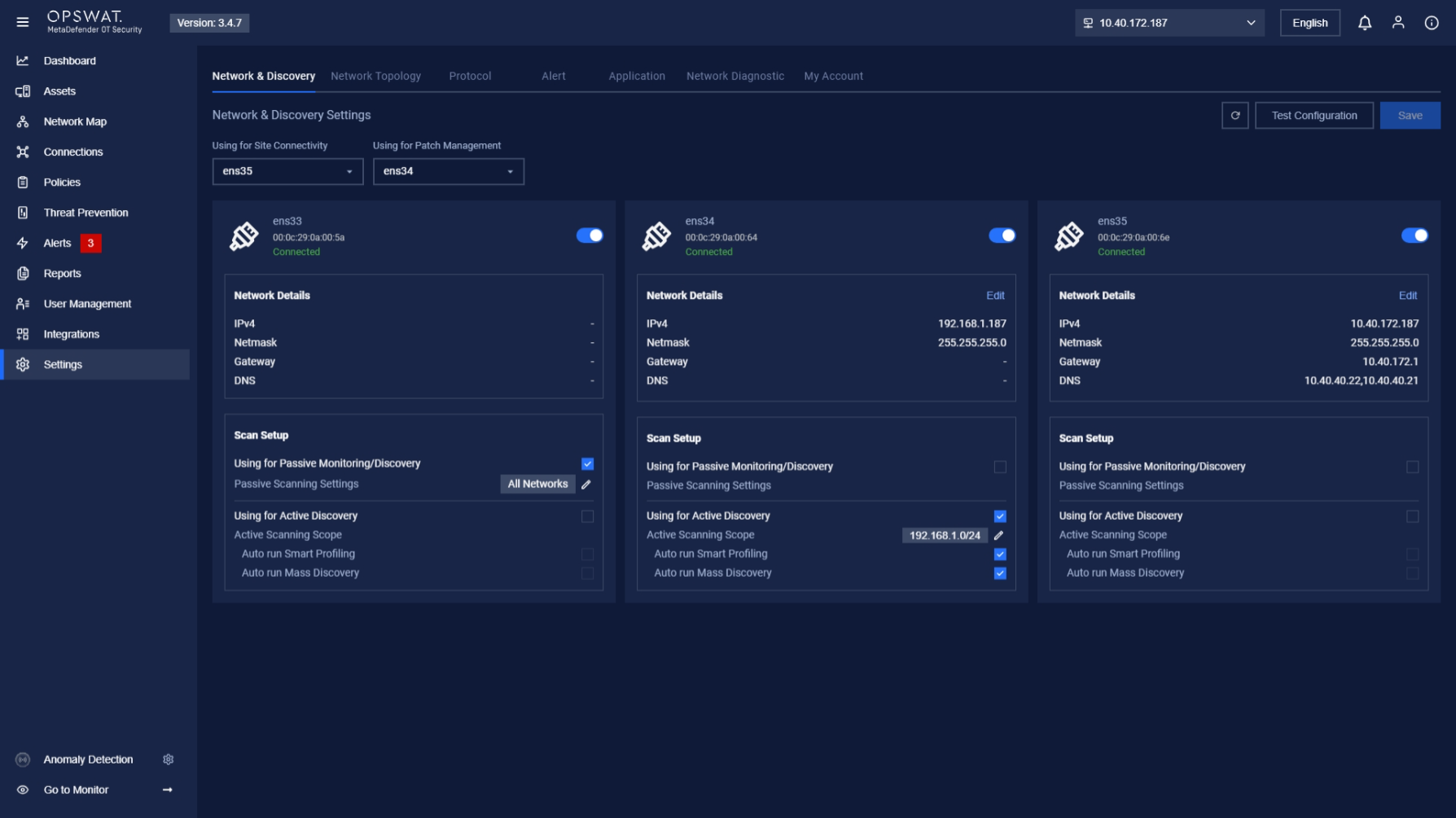Image resolution: width=1456 pixels, height=818 pixels.
Task: Click the Go to Monitor eye icon
Action: click(23, 789)
